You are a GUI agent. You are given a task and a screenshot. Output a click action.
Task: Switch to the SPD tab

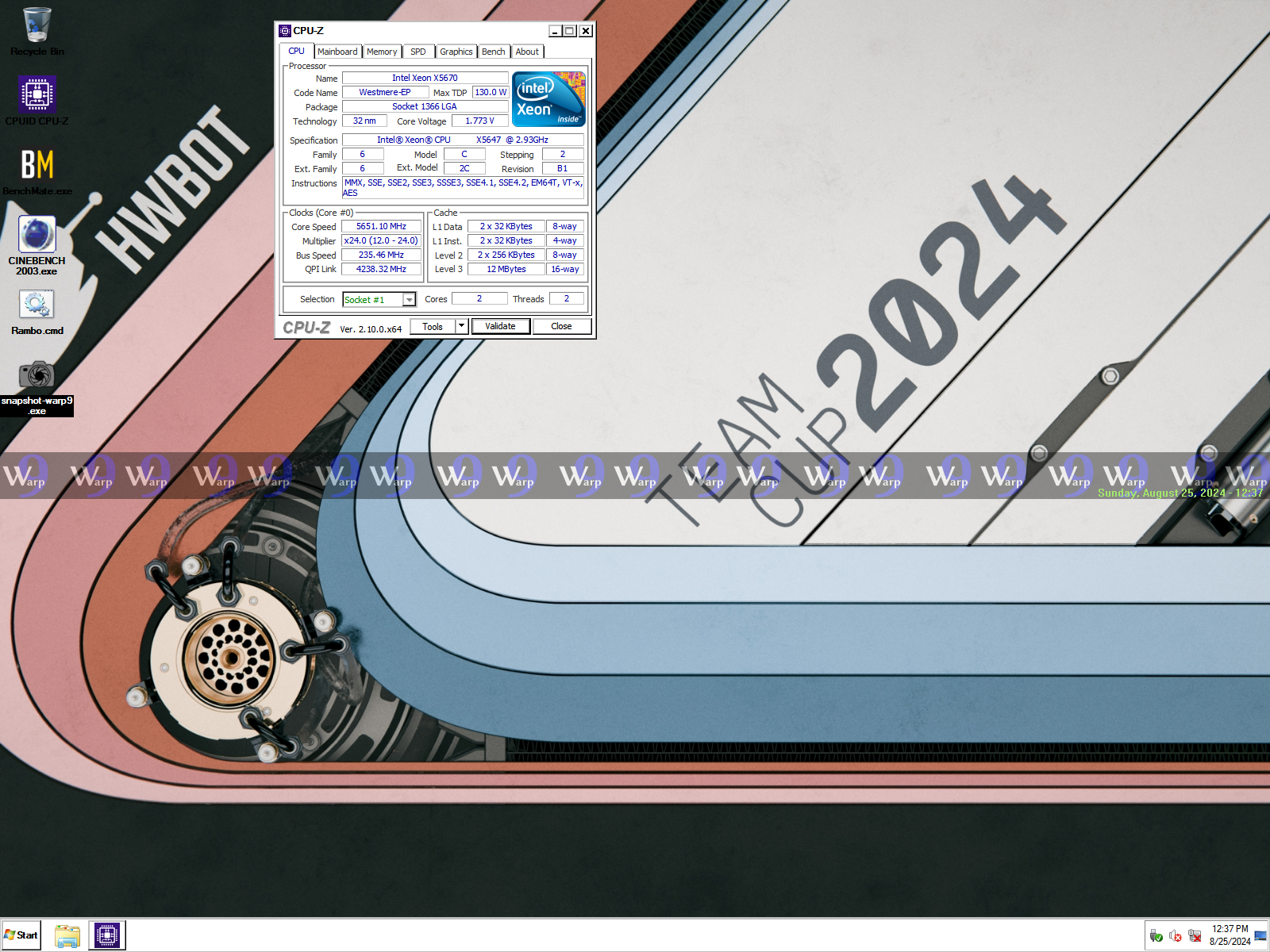418,52
